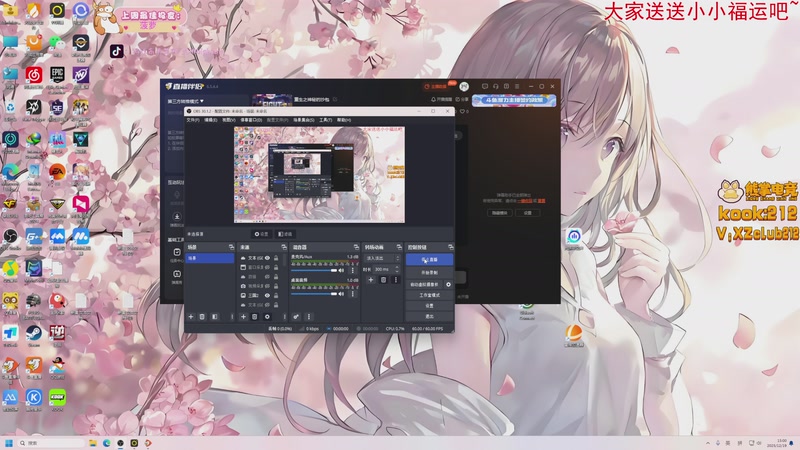This screenshot has width=800, height=450.
Task: Enable Studio Mode button
Action: [x=429, y=295]
